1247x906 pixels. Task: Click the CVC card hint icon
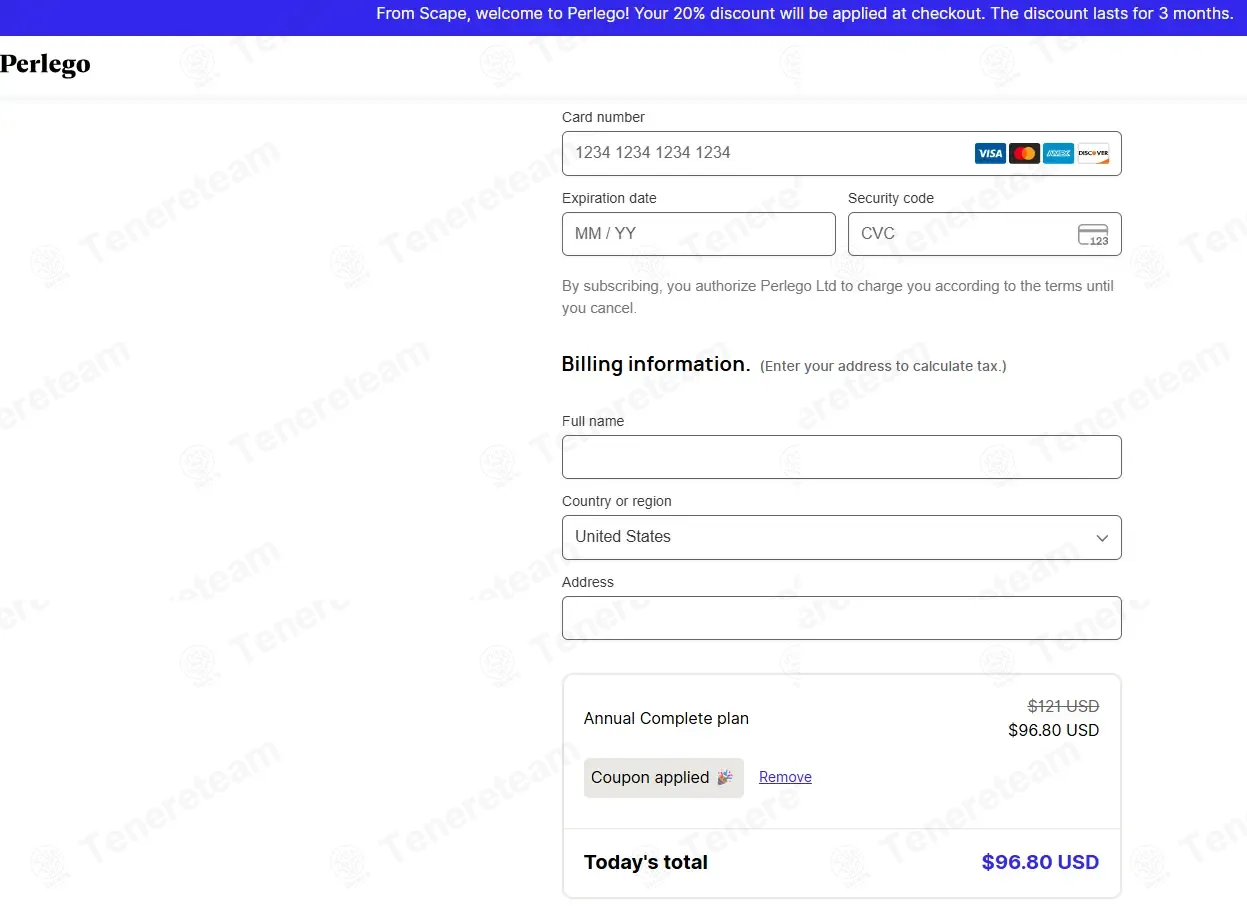point(1093,235)
